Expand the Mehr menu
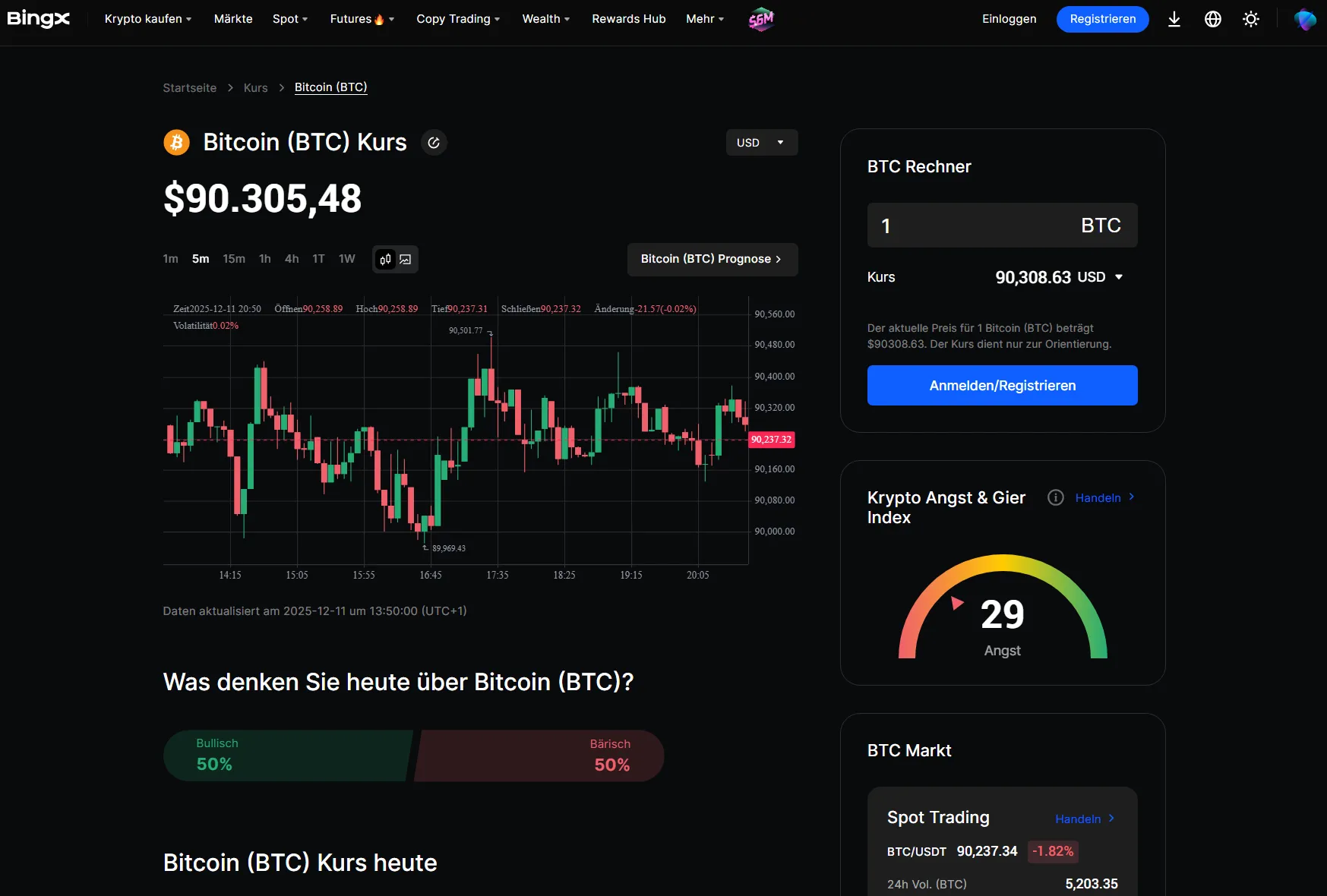This screenshot has height=896, width=1327. pyautogui.click(x=705, y=19)
